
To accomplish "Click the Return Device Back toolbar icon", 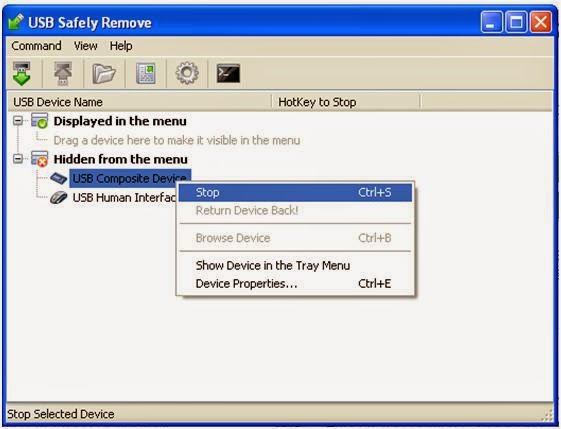I will coord(63,73).
